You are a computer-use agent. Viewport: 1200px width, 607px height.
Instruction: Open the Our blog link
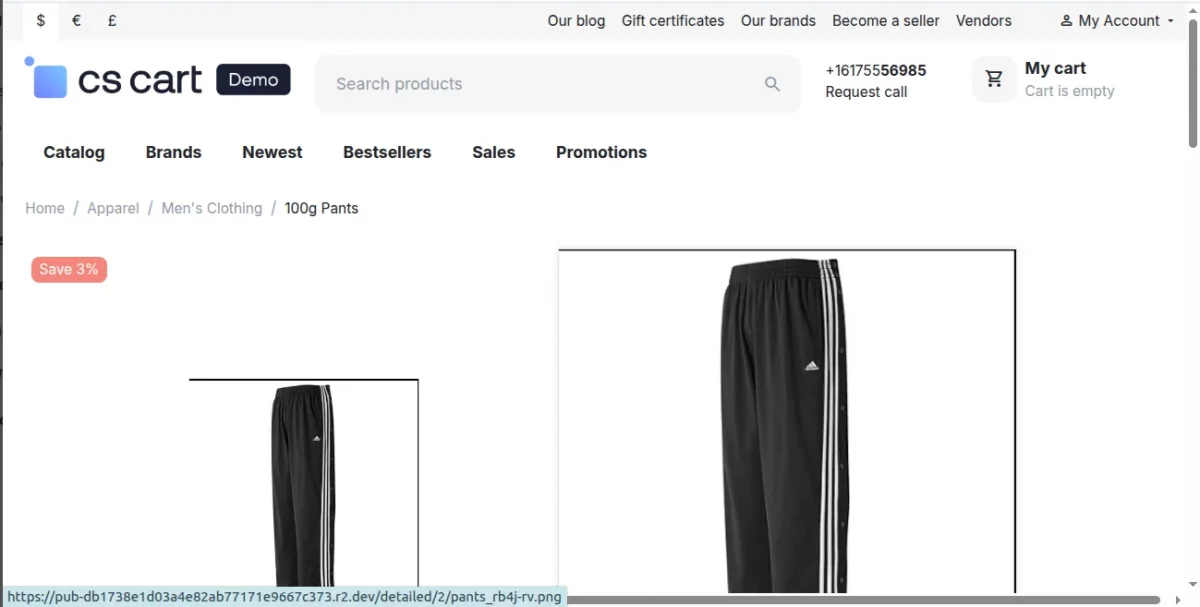point(576,20)
